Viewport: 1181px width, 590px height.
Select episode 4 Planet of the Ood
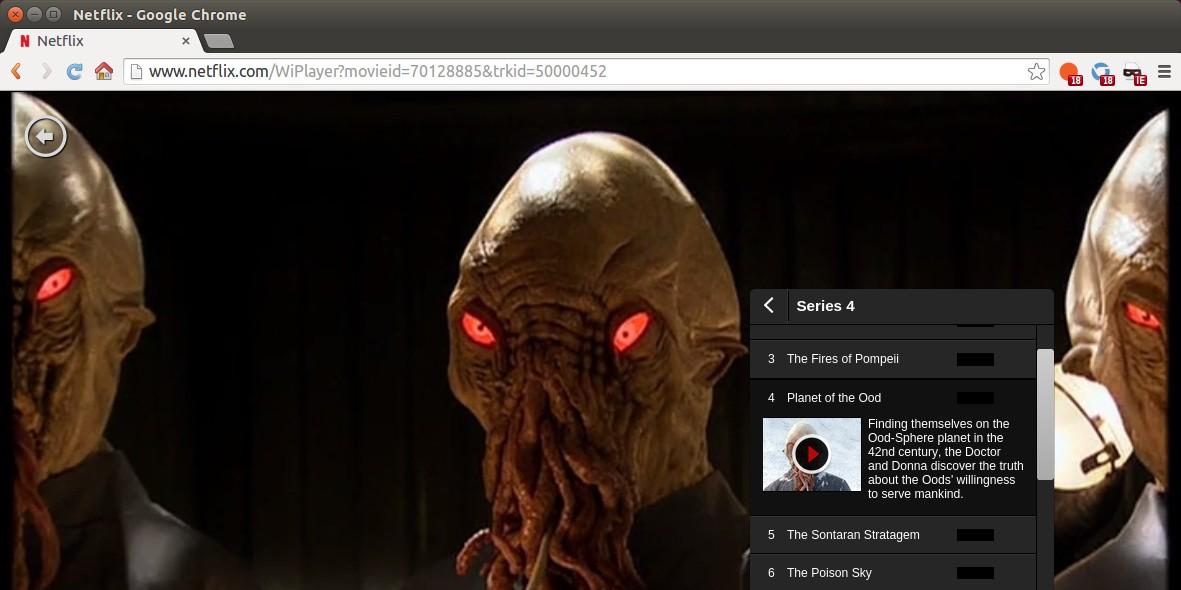tap(893, 398)
